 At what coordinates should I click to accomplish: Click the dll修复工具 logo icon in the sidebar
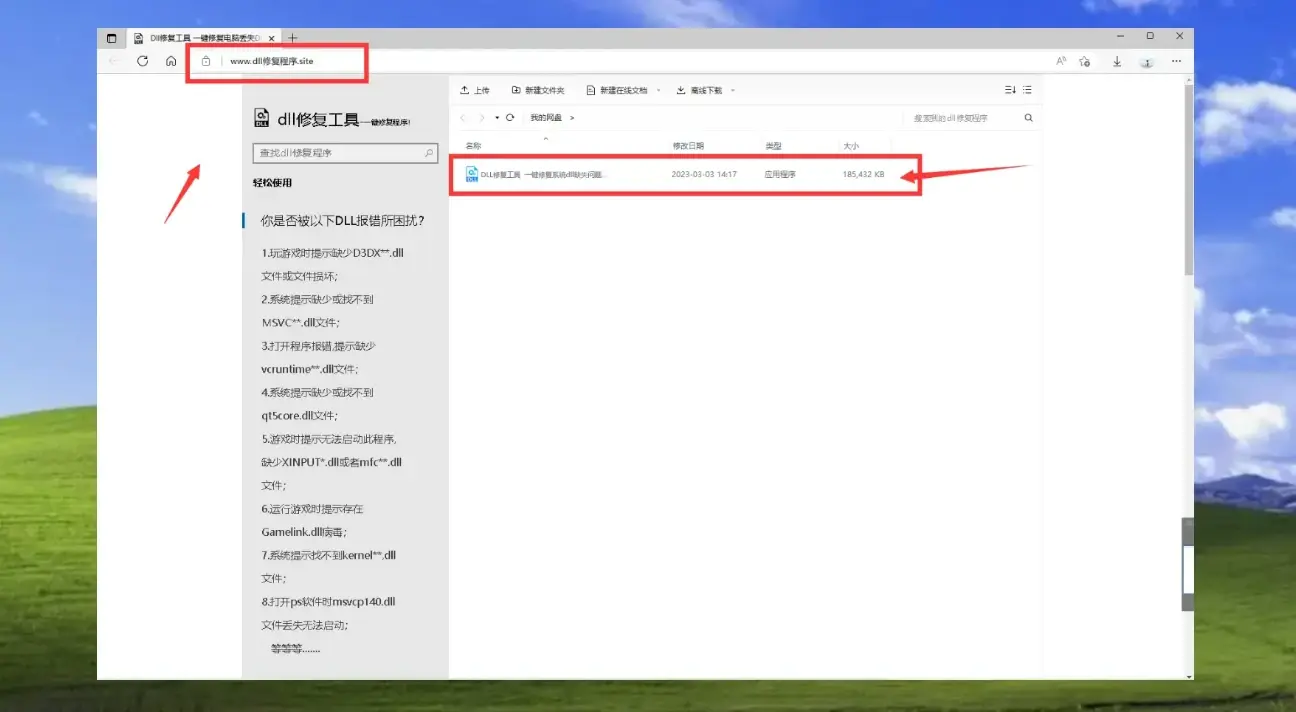(260, 115)
